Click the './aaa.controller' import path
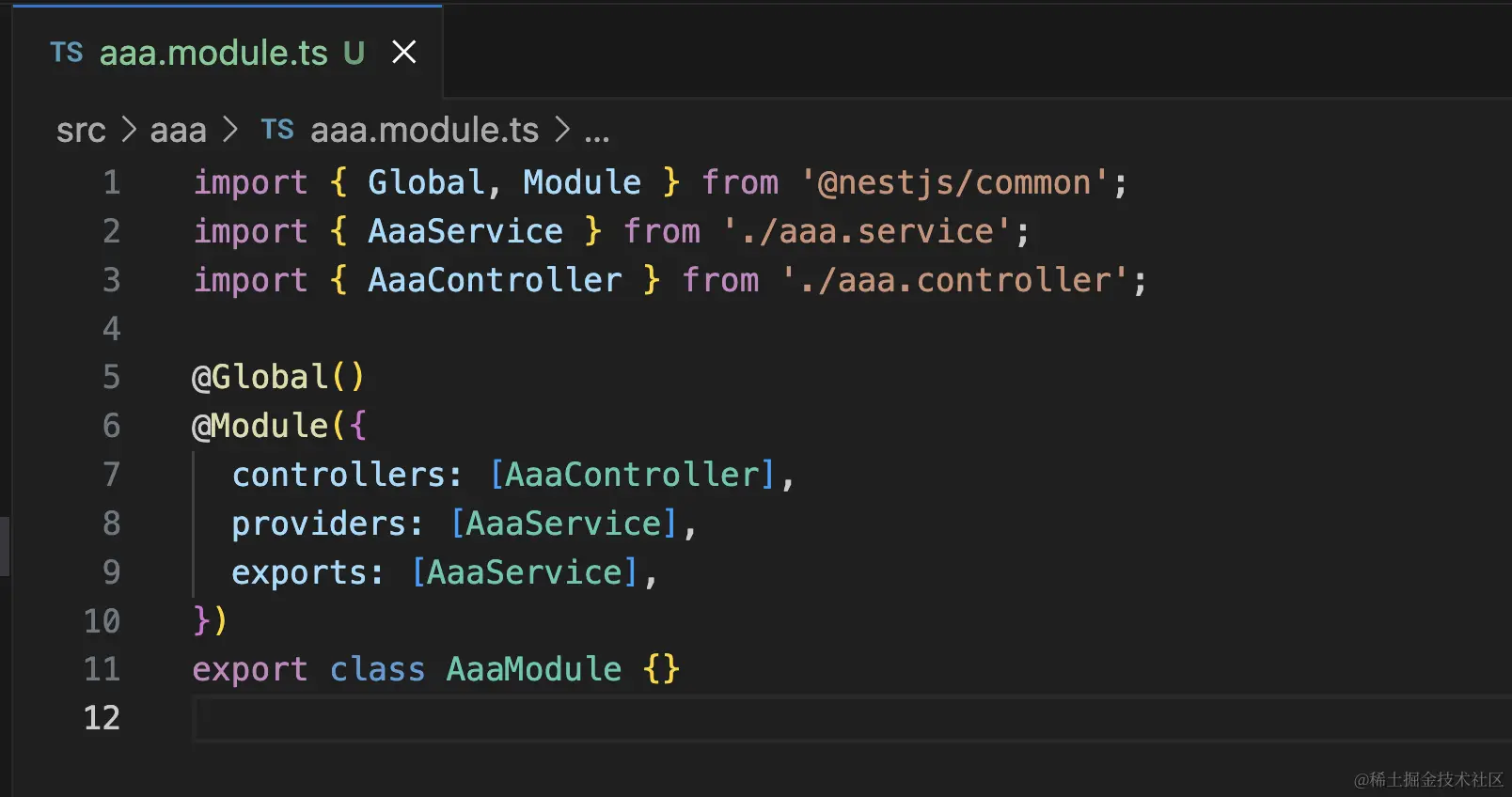 pos(954,280)
